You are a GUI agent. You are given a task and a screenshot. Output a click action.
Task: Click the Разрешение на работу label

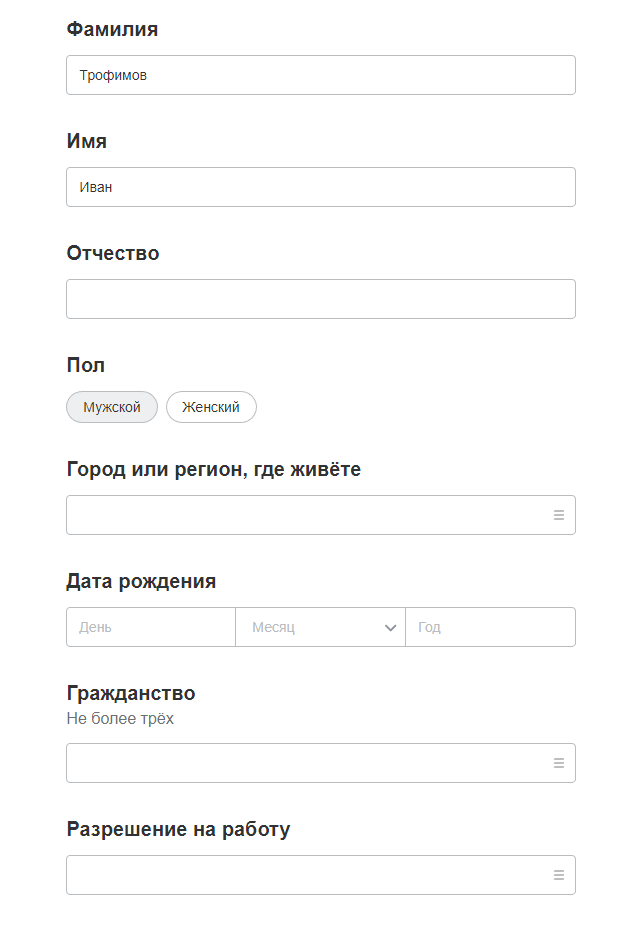(178, 829)
